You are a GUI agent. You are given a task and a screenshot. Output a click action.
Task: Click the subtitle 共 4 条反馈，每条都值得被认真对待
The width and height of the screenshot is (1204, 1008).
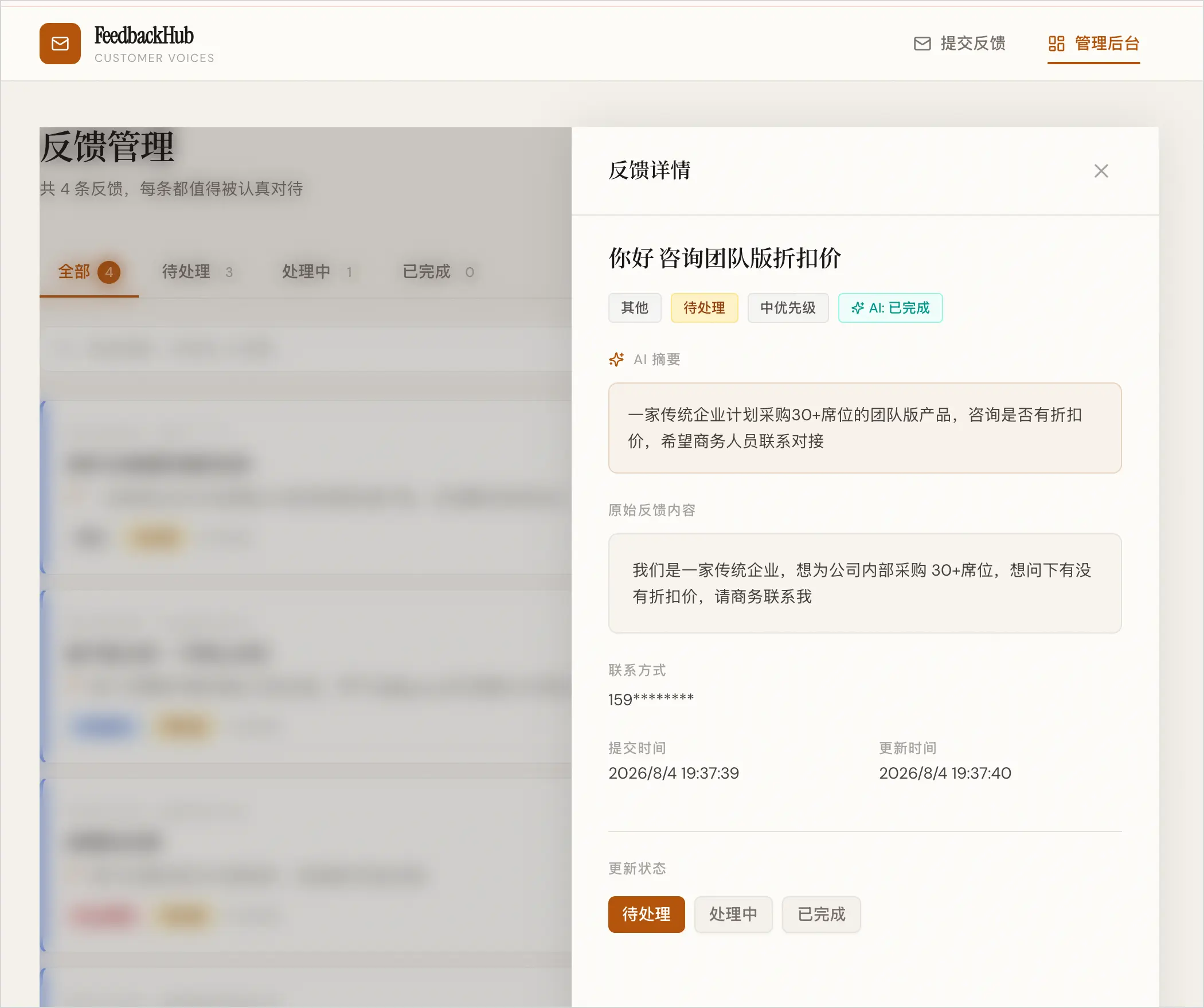(x=171, y=189)
